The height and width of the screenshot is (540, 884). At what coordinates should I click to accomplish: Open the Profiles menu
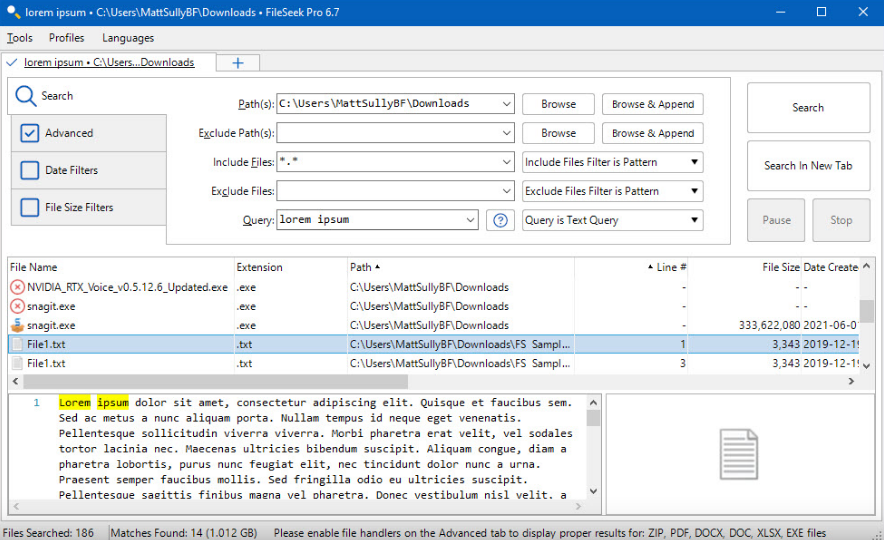tap(67, 38)
